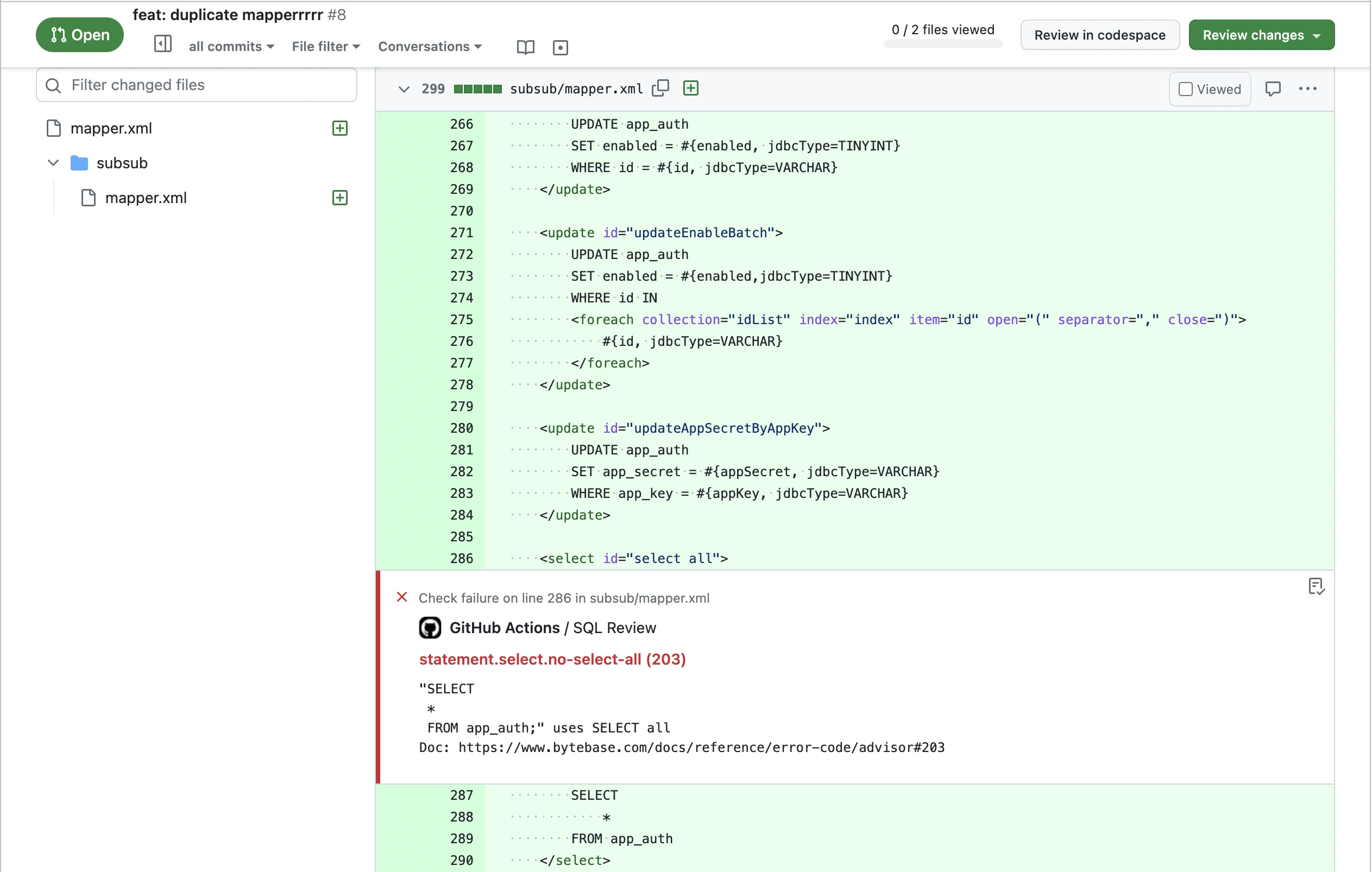Image resolution: width=1372 pixels, height=872 pixels.
Task: Click the 'FROM app_auth' line 289
Action: pyautogui.click(x=621, y=838)
